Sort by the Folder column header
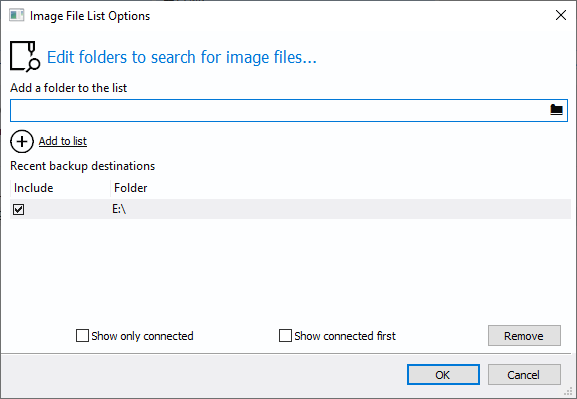Image resolution: width=577 pixels, height=399 pixels. [x=340, y=188]
